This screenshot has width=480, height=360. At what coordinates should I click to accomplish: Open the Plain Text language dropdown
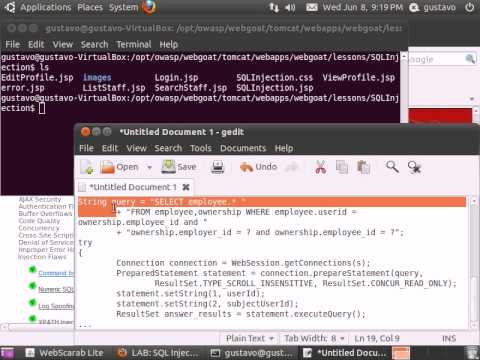(250, 338)
